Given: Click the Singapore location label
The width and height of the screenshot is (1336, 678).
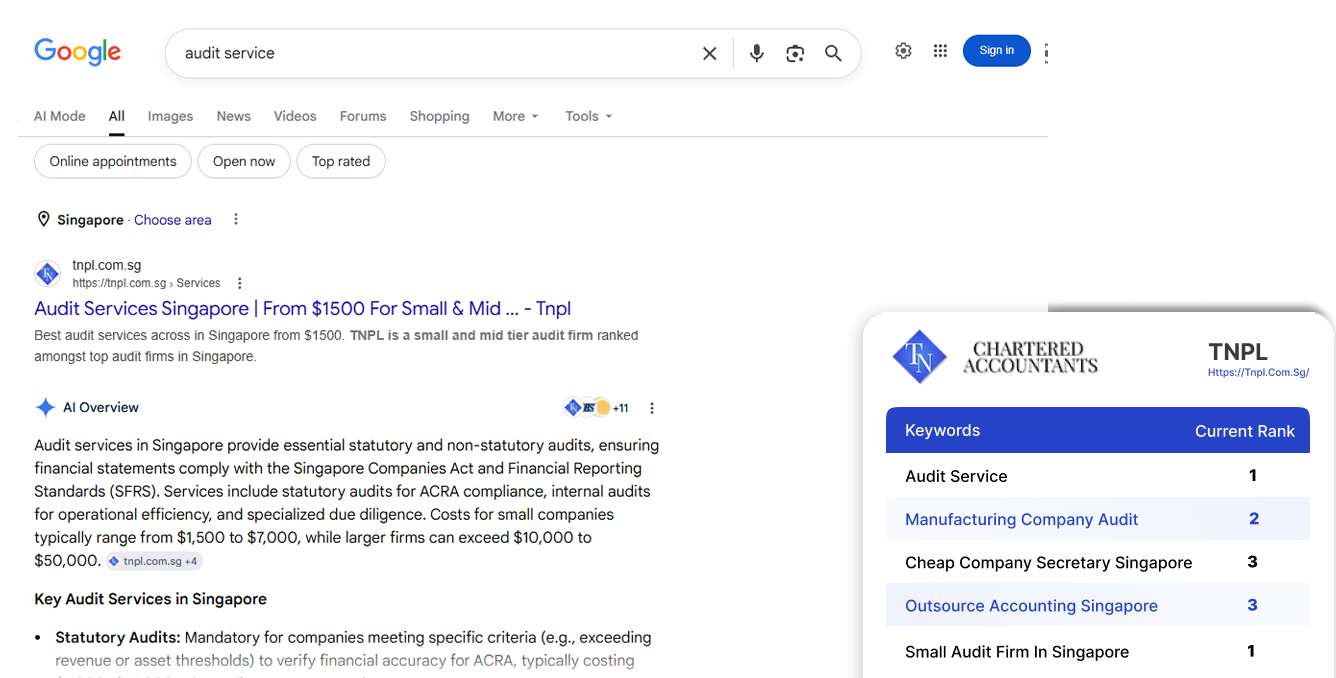Looking at the screenshot, I should point(90,220).
